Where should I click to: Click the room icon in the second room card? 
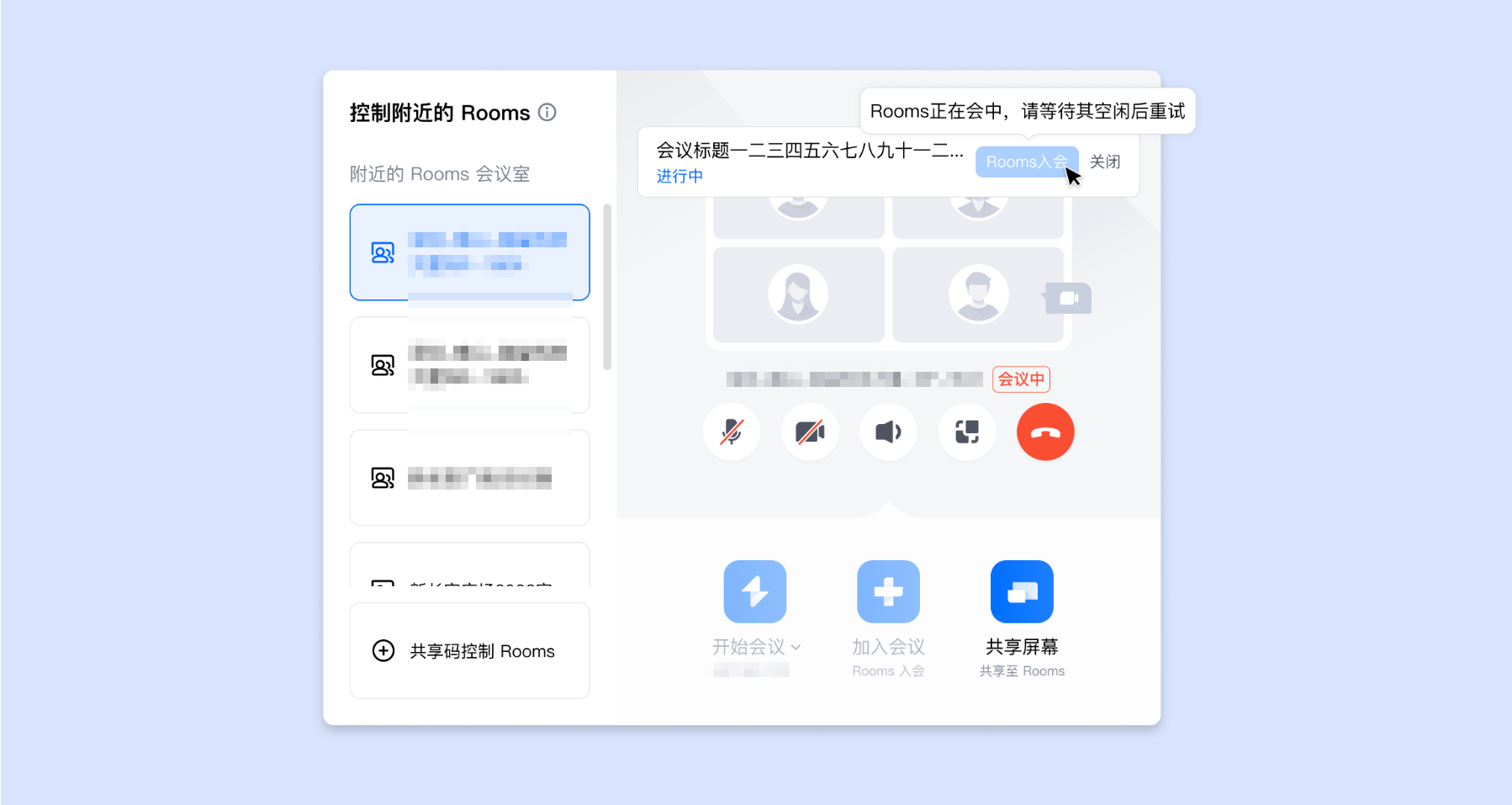(x=383, y=365)
